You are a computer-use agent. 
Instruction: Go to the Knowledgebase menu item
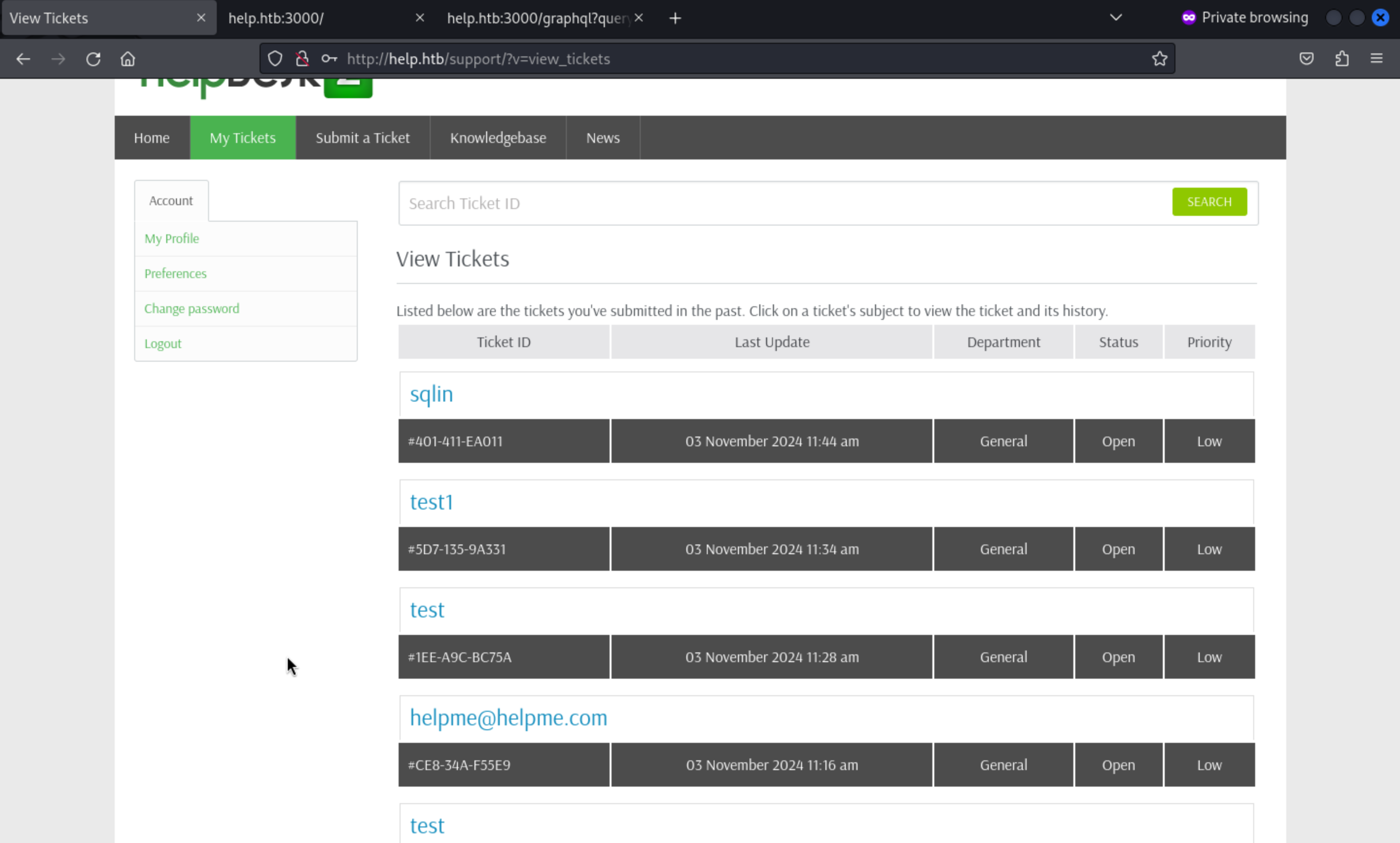point(497,138)
